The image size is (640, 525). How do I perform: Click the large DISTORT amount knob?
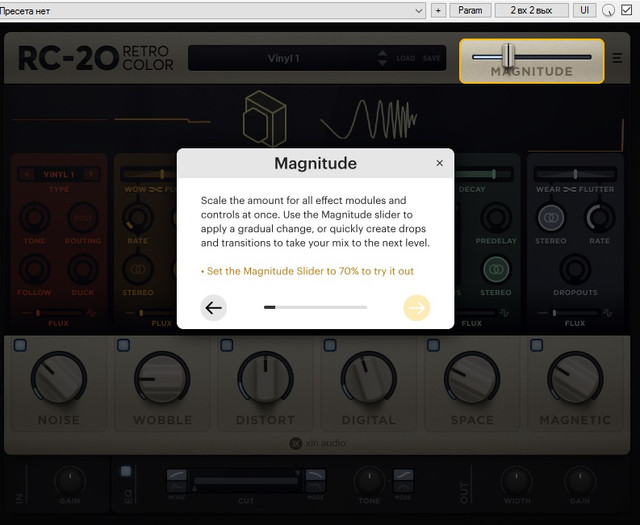265,378
